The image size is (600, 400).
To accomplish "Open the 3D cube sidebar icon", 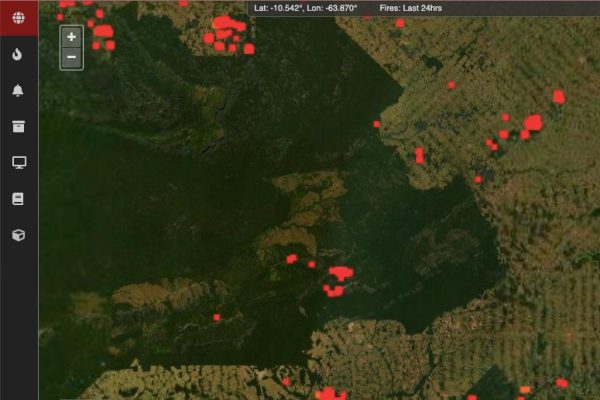I will [18, 235].
